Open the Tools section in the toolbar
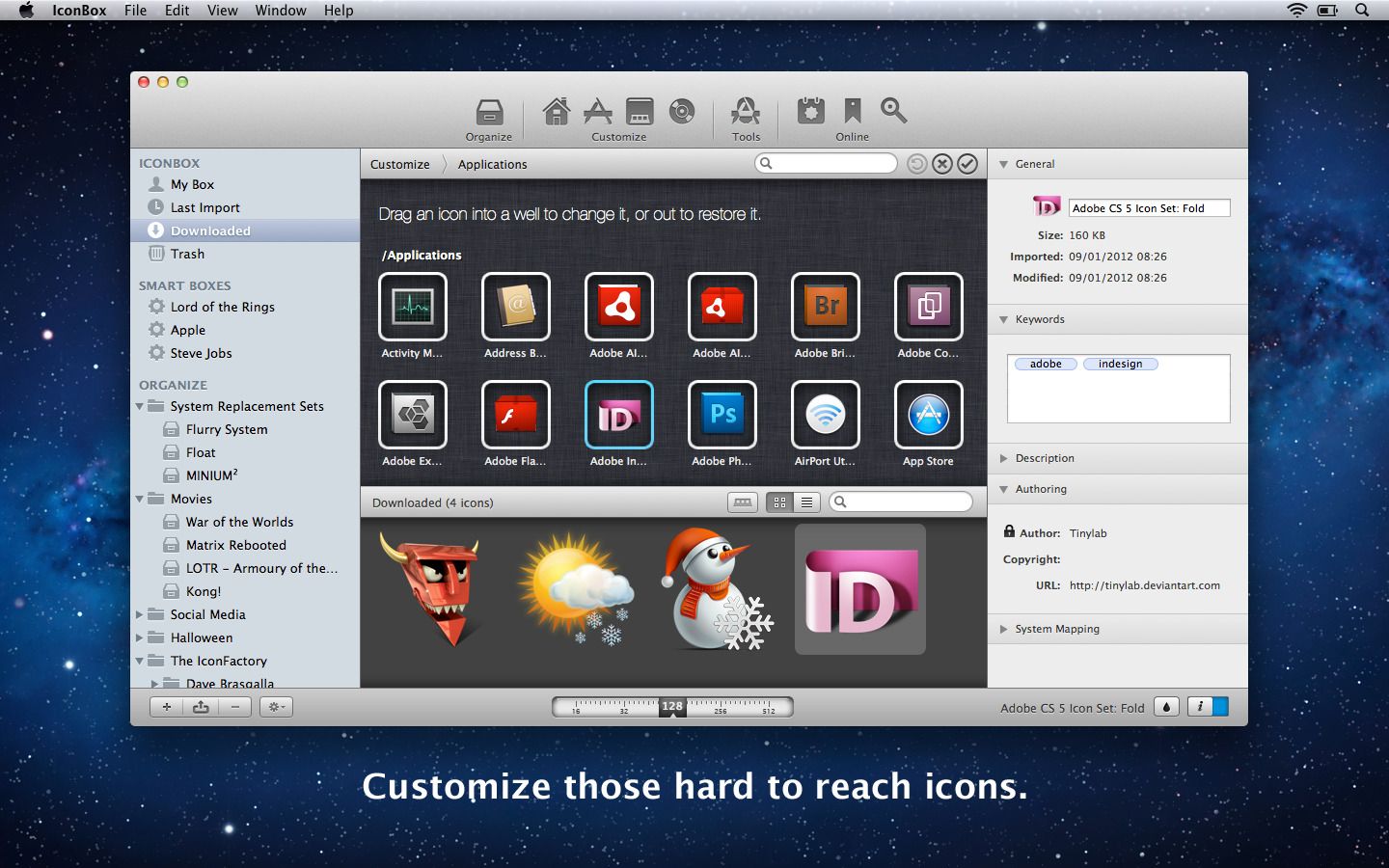The height and width of the screenshot is (868, 1389). pos(745,111)
